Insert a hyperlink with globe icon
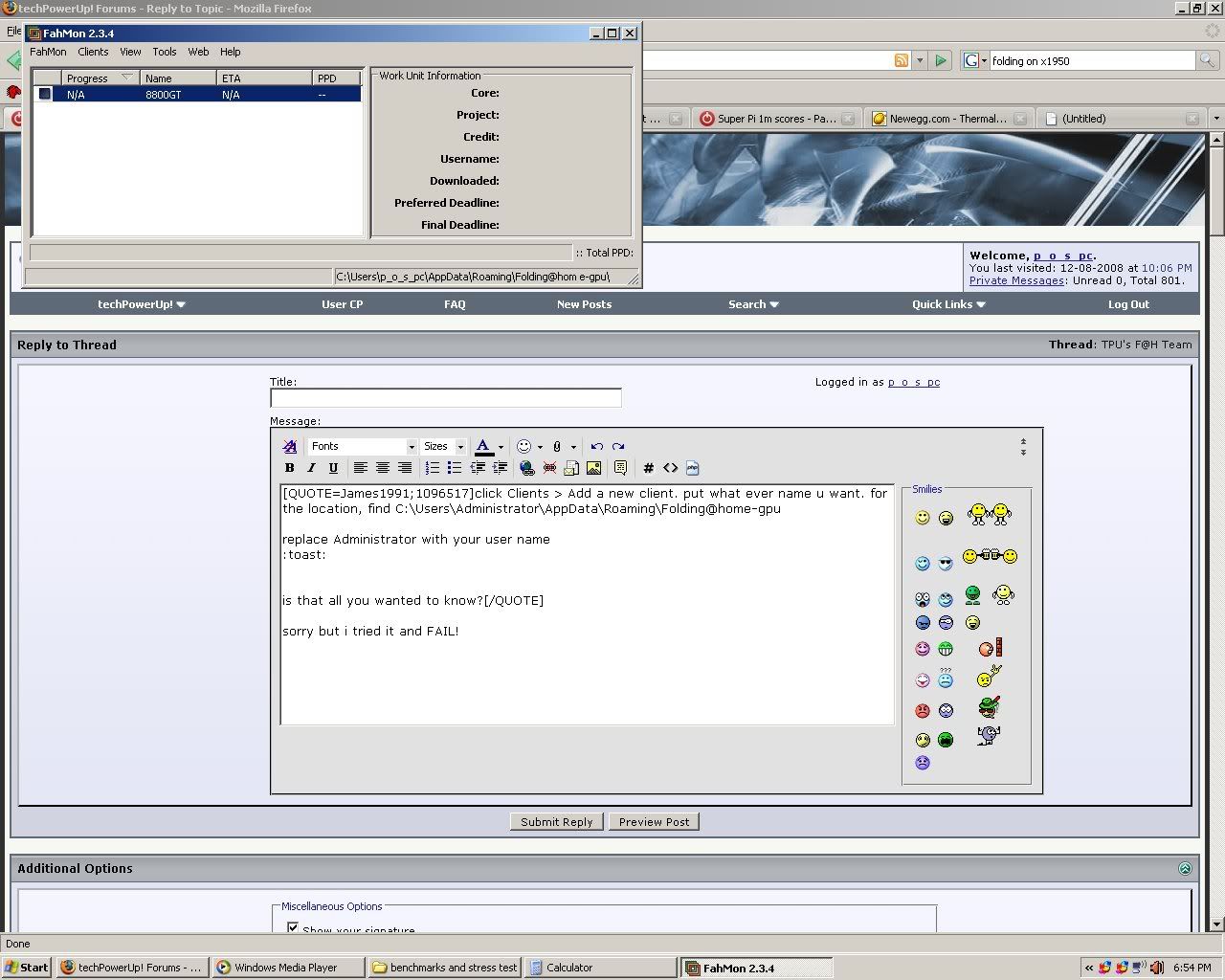This screenshot has width=1225, height=980. coord(526,468)
